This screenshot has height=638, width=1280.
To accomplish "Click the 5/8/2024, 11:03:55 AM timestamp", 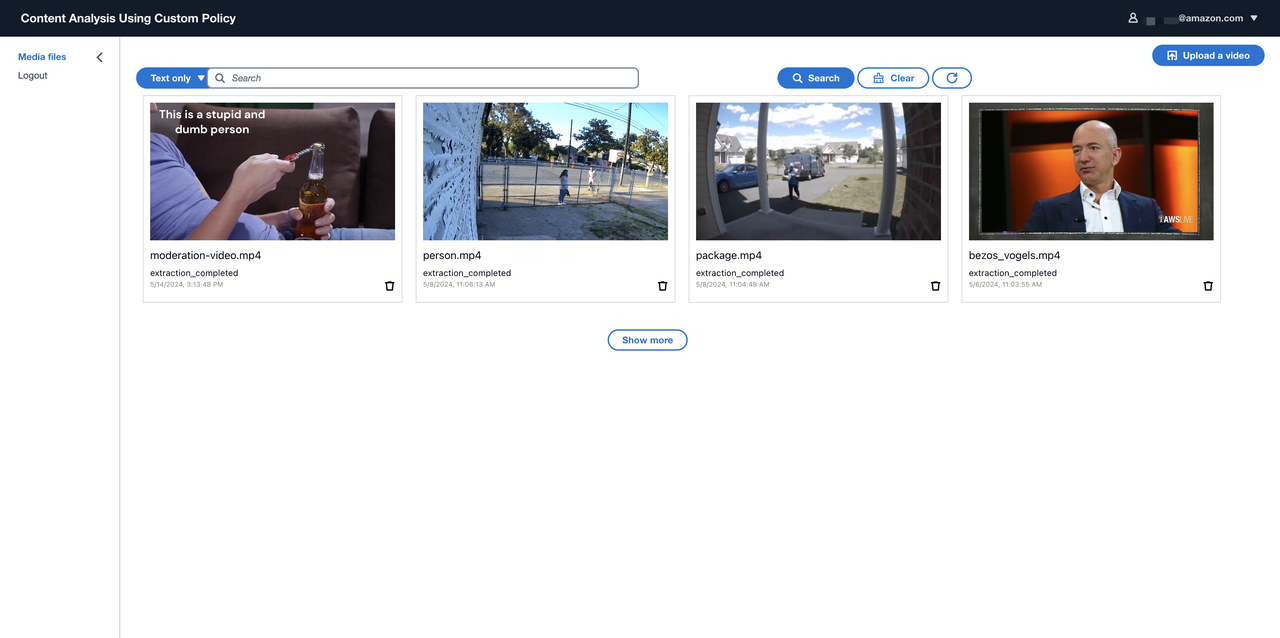I will click(x=1005, y=284).
